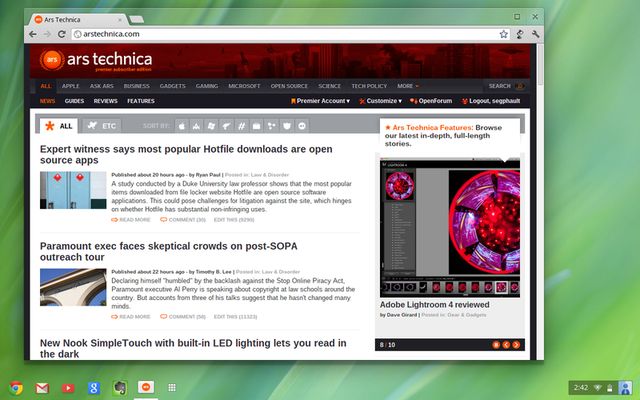Viewport: 640px width, 400px height.
Task: Go to the TECH POLICY section
Action: click(369, 86)
